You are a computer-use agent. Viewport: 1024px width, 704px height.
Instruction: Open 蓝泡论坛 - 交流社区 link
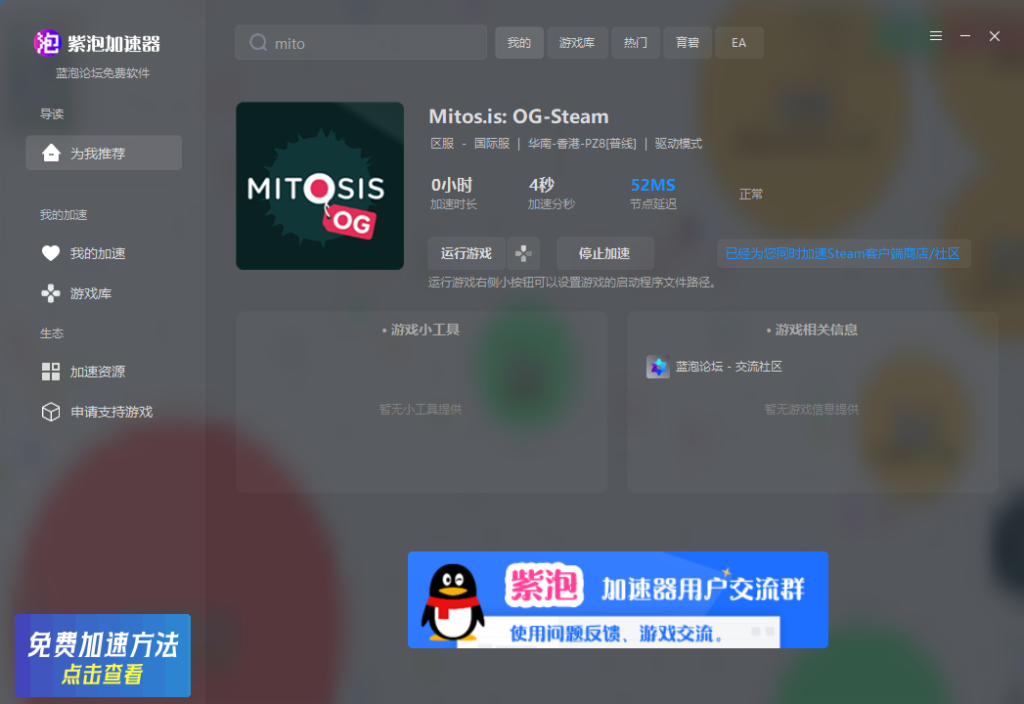729,367
